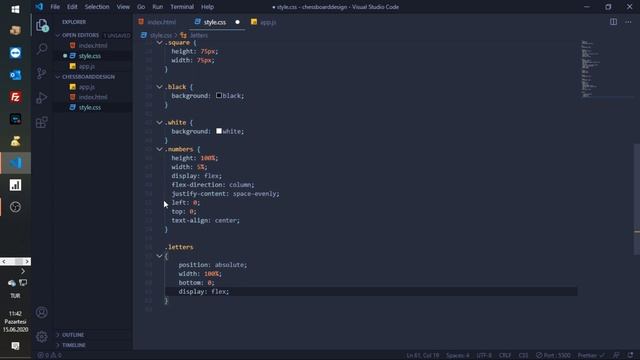Open the Explorer view in activity bar
The image size is (640, 360).
[42, 25]
